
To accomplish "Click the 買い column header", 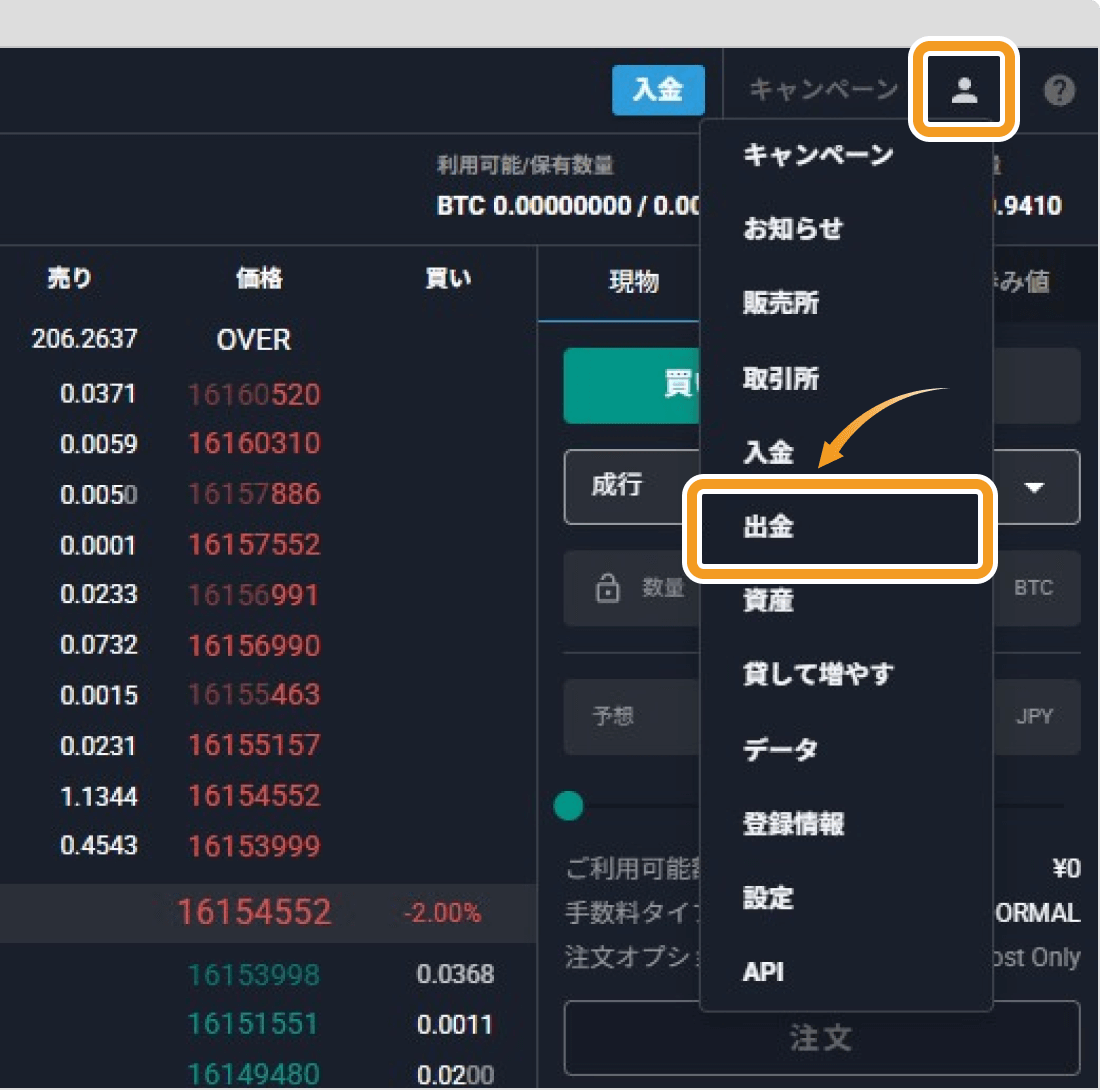I will click(448, 278).
